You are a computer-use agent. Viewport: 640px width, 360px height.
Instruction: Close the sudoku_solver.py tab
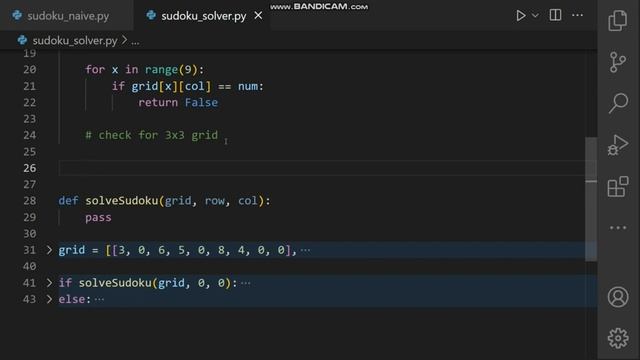point(258,16)
